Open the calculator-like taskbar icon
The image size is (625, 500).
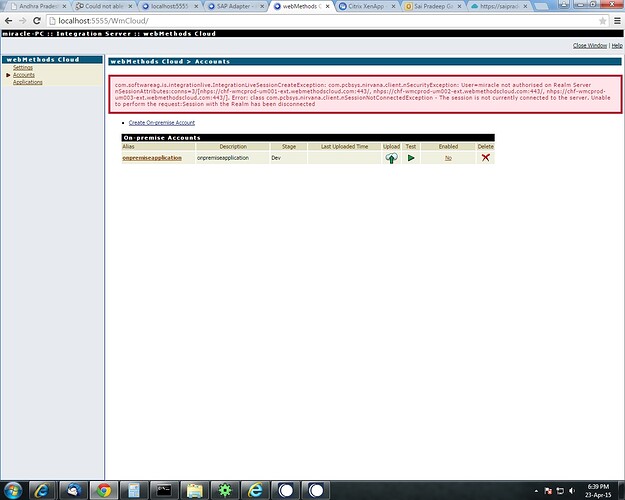coord(134,490)
